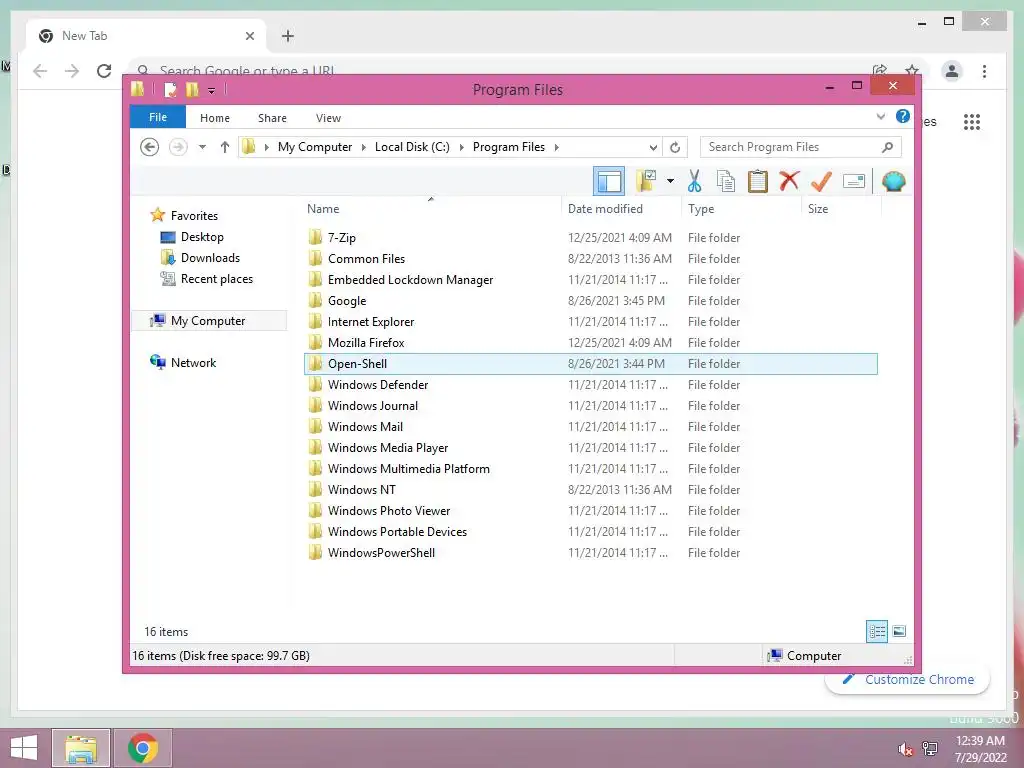
Task: Go up one folder level
Action: tap(225, 147)
